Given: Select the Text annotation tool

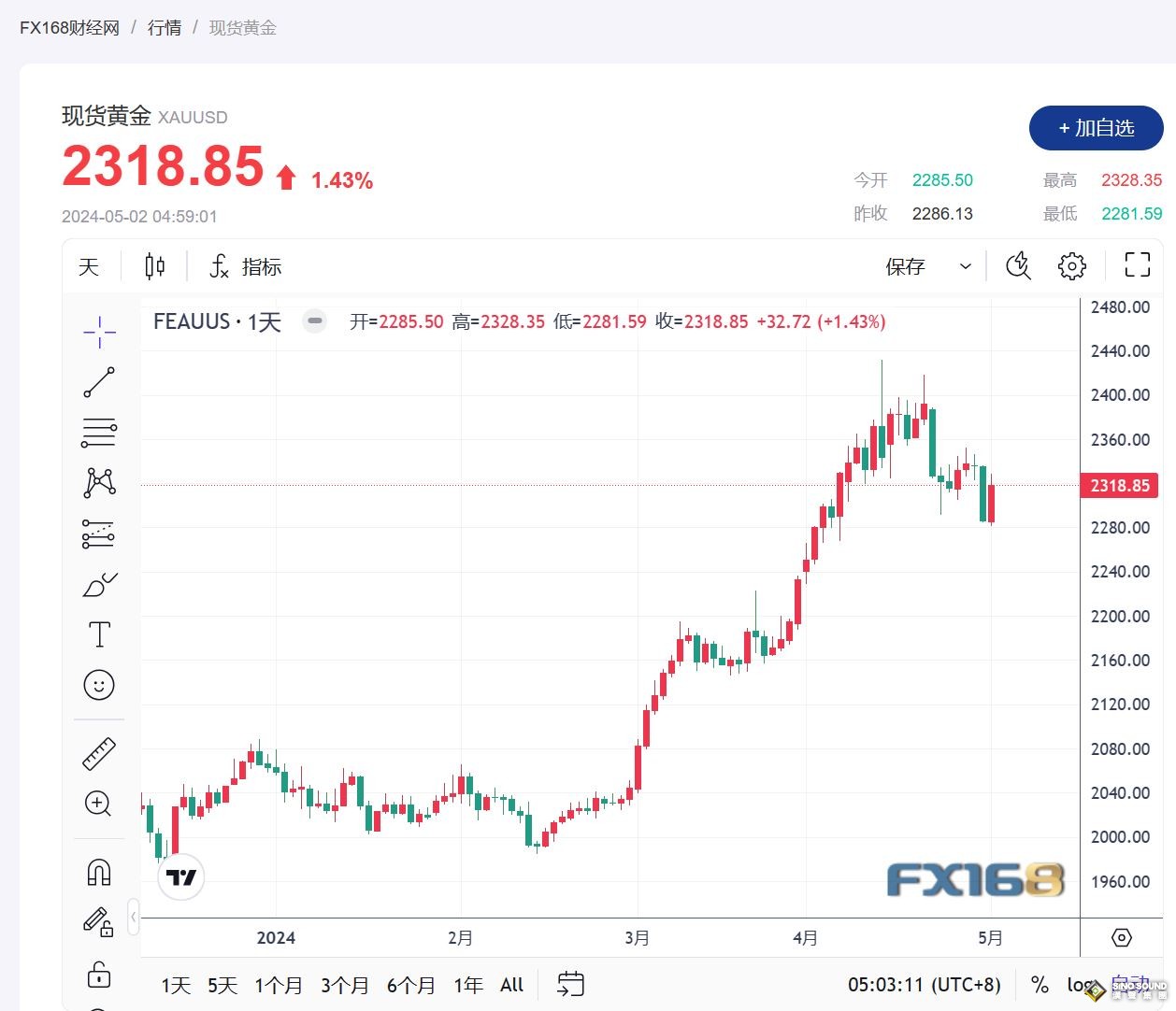Looking at the screenshot, I should 99,635.
